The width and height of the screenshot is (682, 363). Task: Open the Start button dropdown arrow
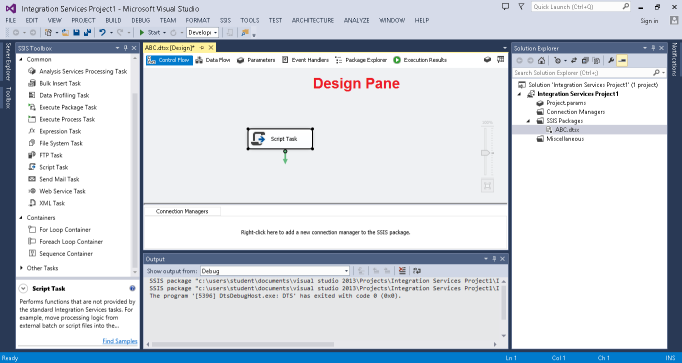click(x=164, y=33)
